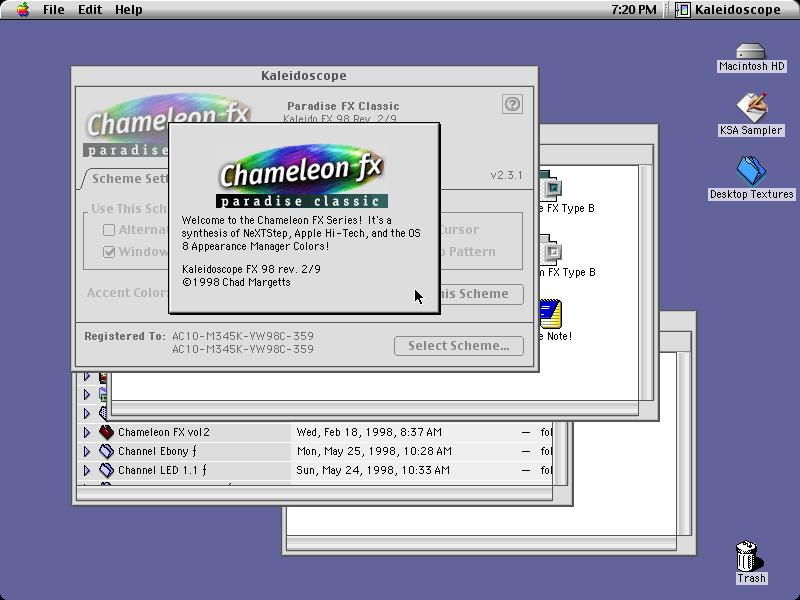Click the question mark help button in Kaleidoscope

pos(512,104)
